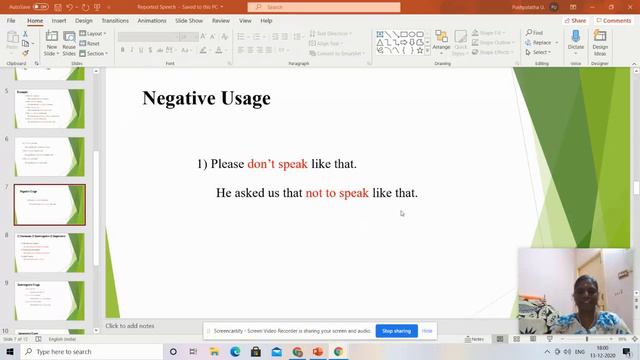This screenshot has height=360, width=640.
Task: Toggle Bold formatting
Action: 122,50
